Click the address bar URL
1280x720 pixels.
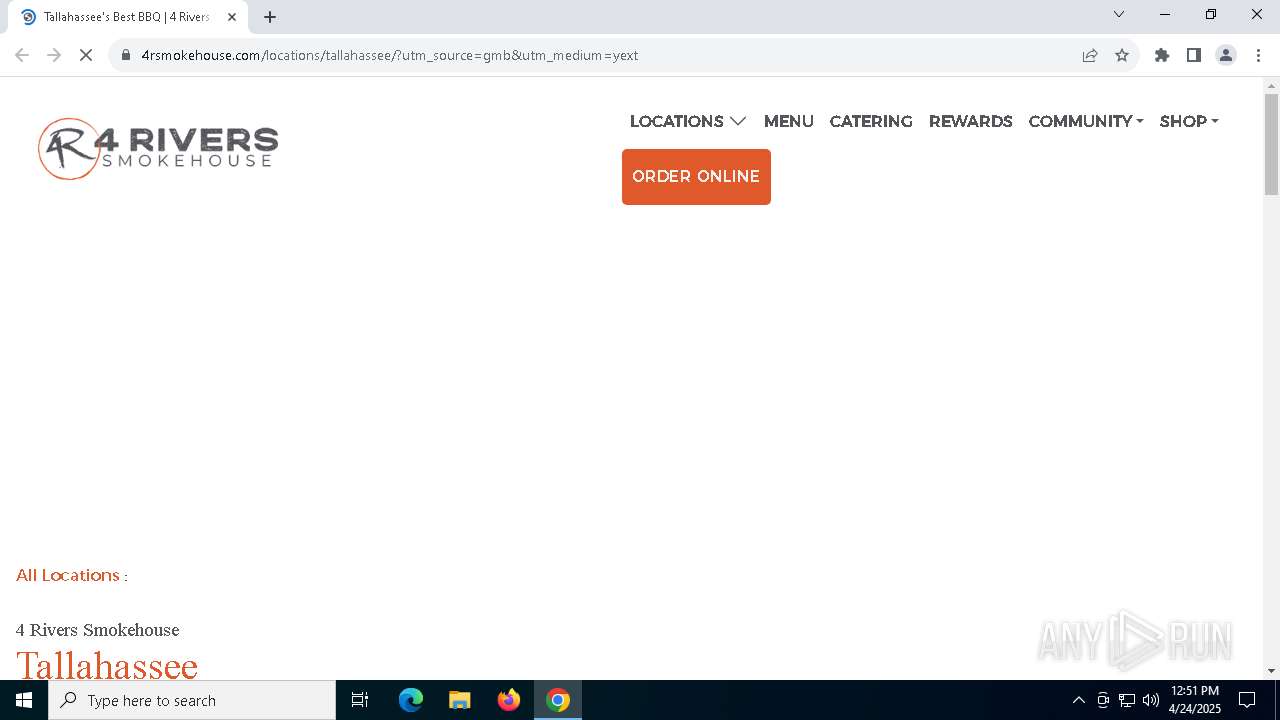[390, 55]
